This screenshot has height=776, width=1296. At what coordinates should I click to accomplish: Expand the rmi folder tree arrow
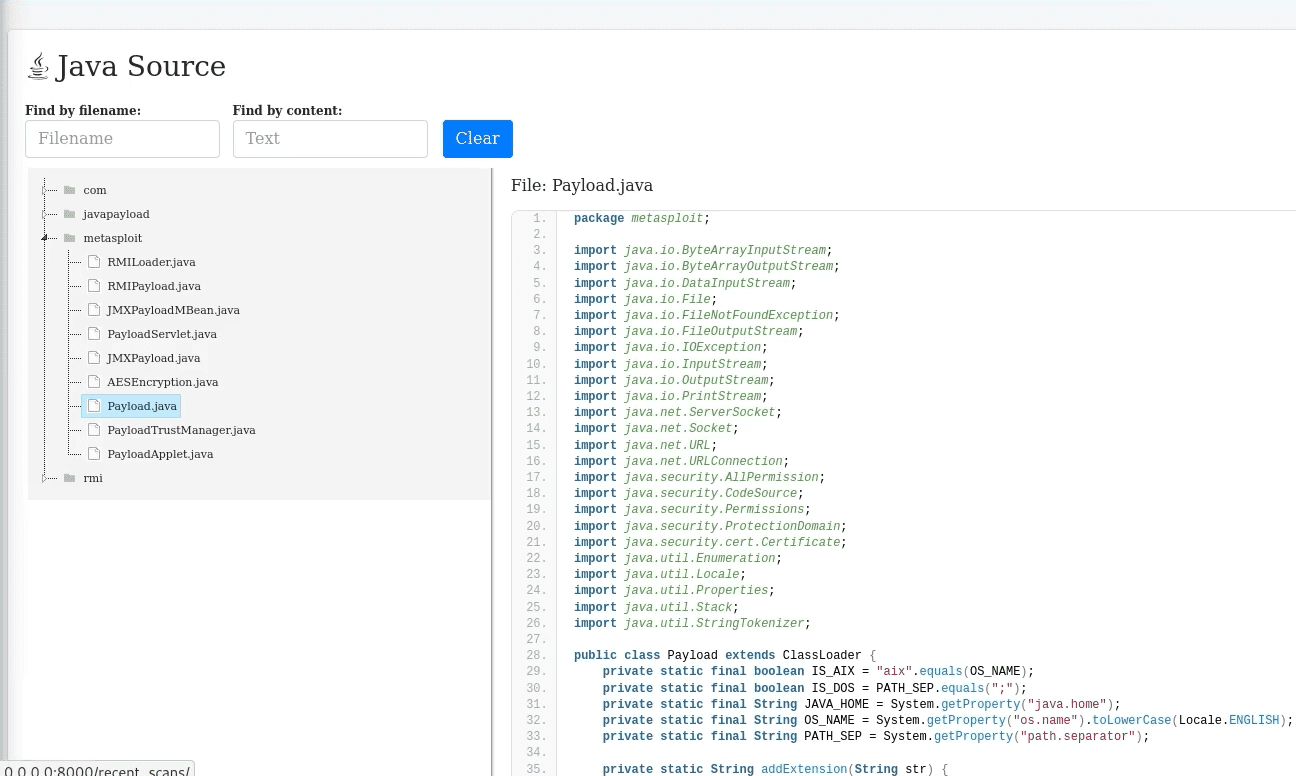pyautogui.click(x=45, y=478)
